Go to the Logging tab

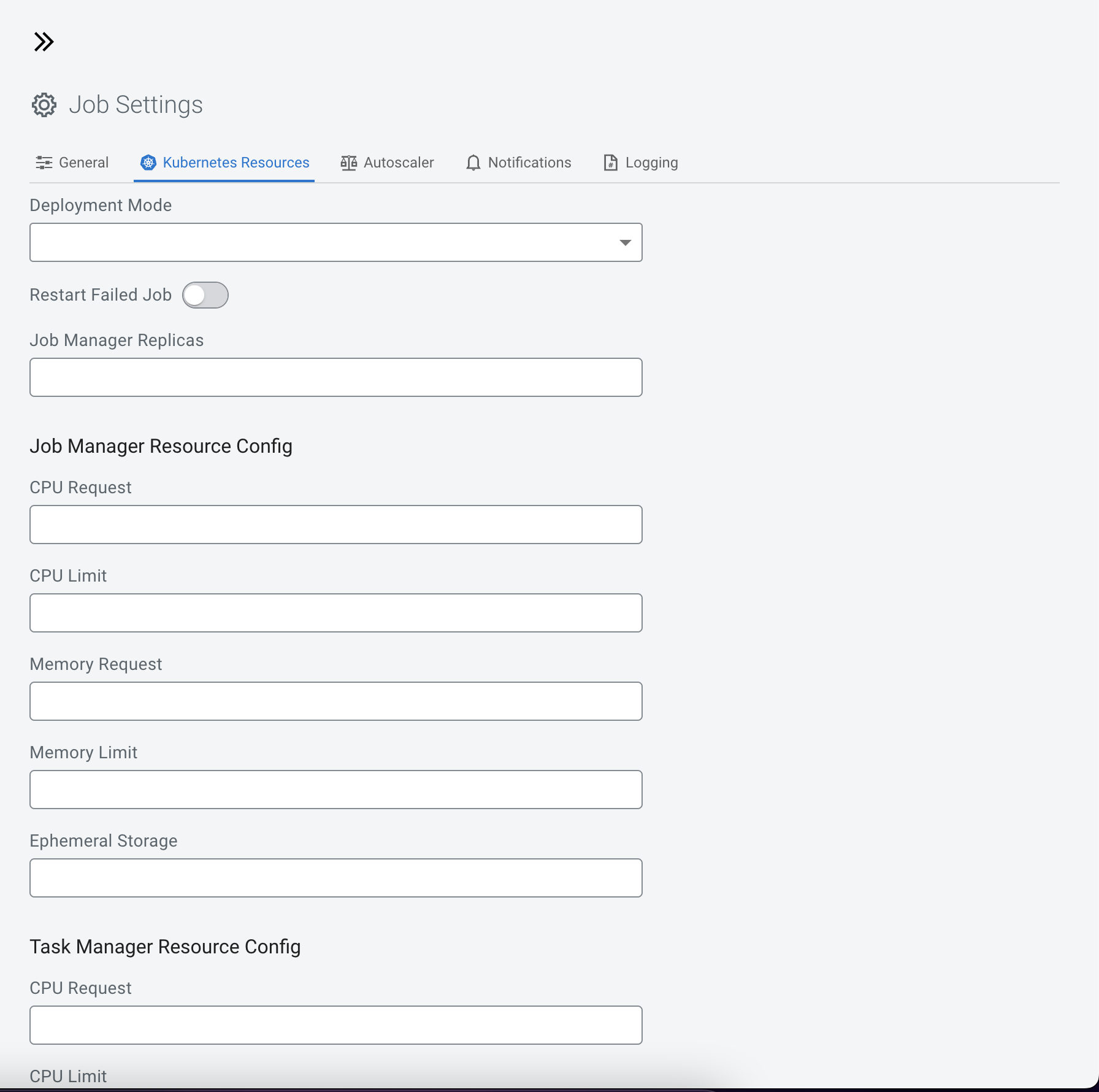pyautogui.click(x=651, y=163)
